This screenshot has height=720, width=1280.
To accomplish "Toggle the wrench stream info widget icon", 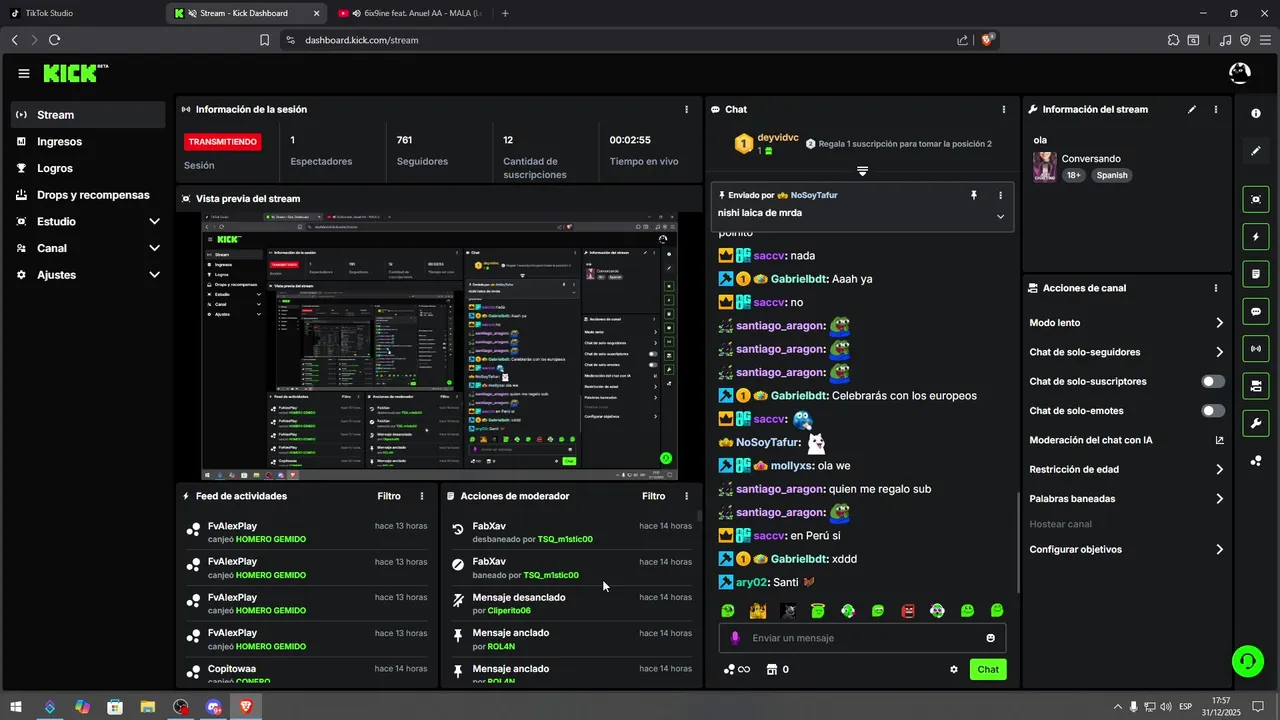I will (x=1256, y=423).
